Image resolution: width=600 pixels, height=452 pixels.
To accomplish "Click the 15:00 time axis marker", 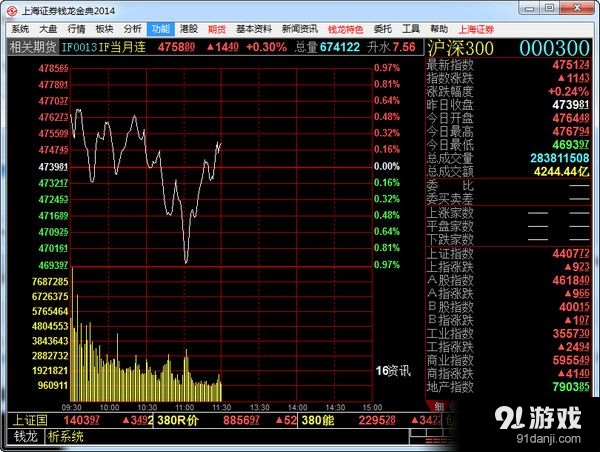I will pyautogui.click(x=372, y=407).
